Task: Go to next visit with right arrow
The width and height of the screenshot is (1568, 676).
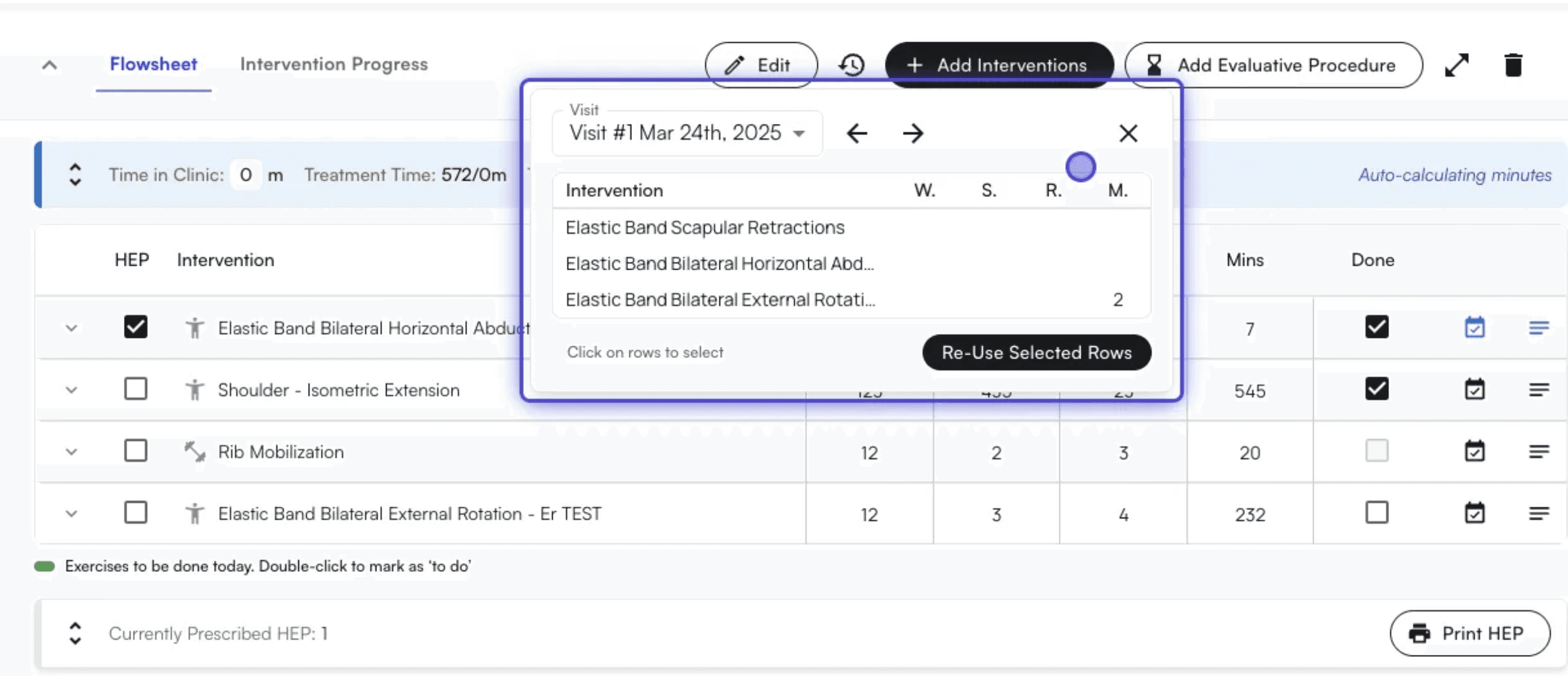Action: [x=913, y=133]
